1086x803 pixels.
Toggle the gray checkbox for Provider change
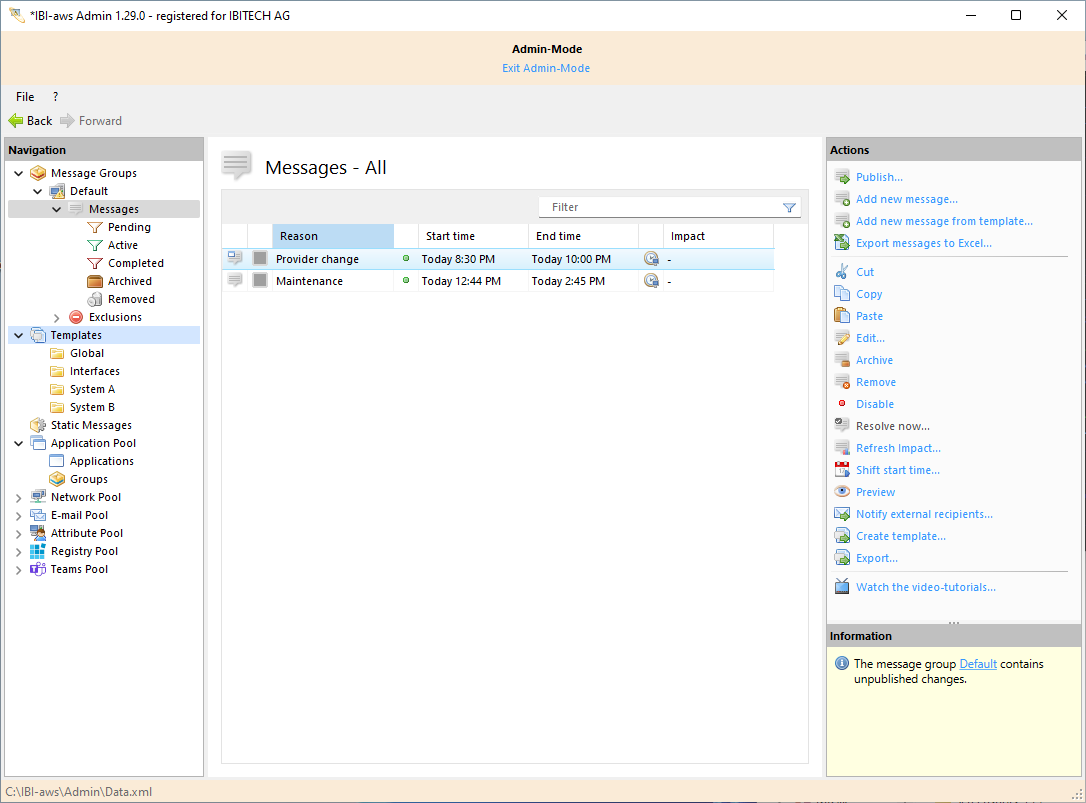tap(260, 259)
